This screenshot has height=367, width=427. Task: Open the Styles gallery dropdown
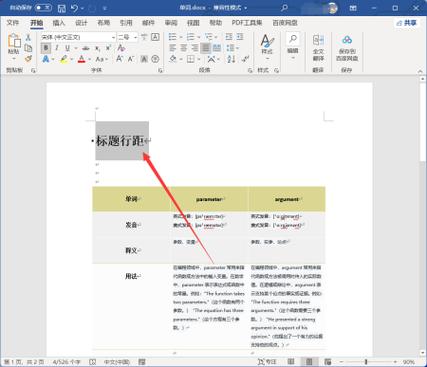pyautogui.click(x=267, y=48)
